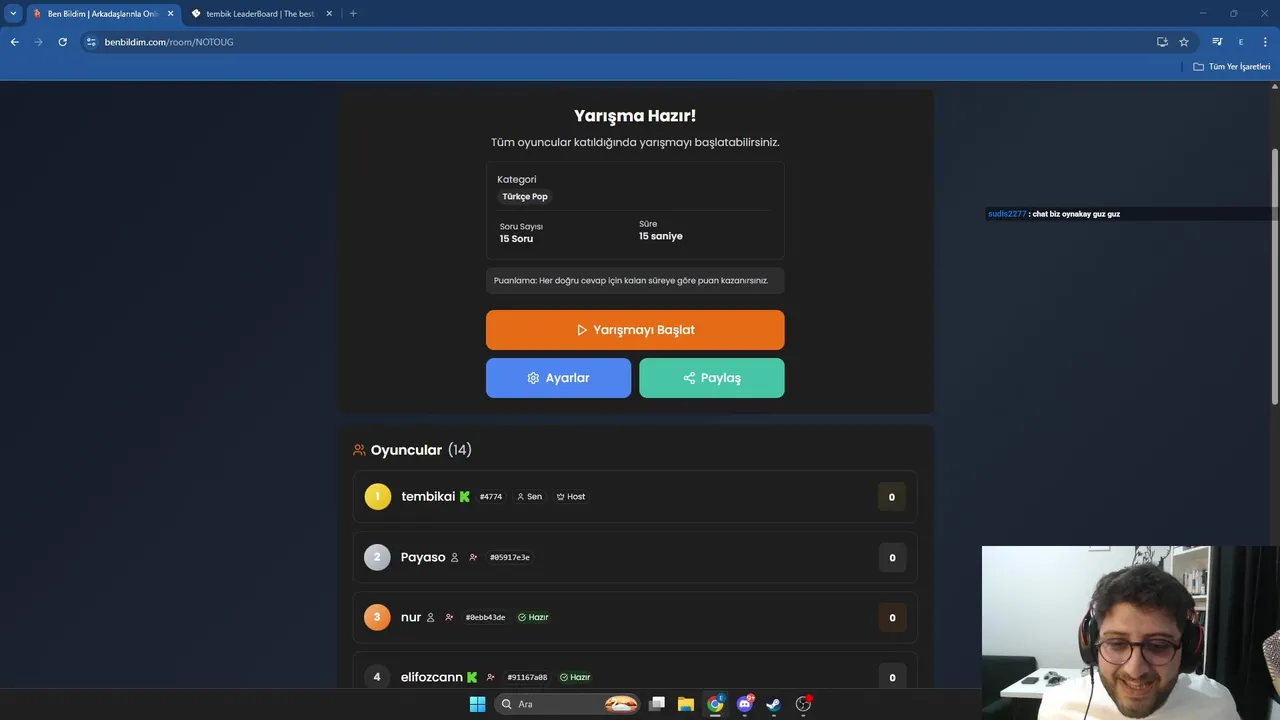Click Payaso's score box

[x=892, y=557]
